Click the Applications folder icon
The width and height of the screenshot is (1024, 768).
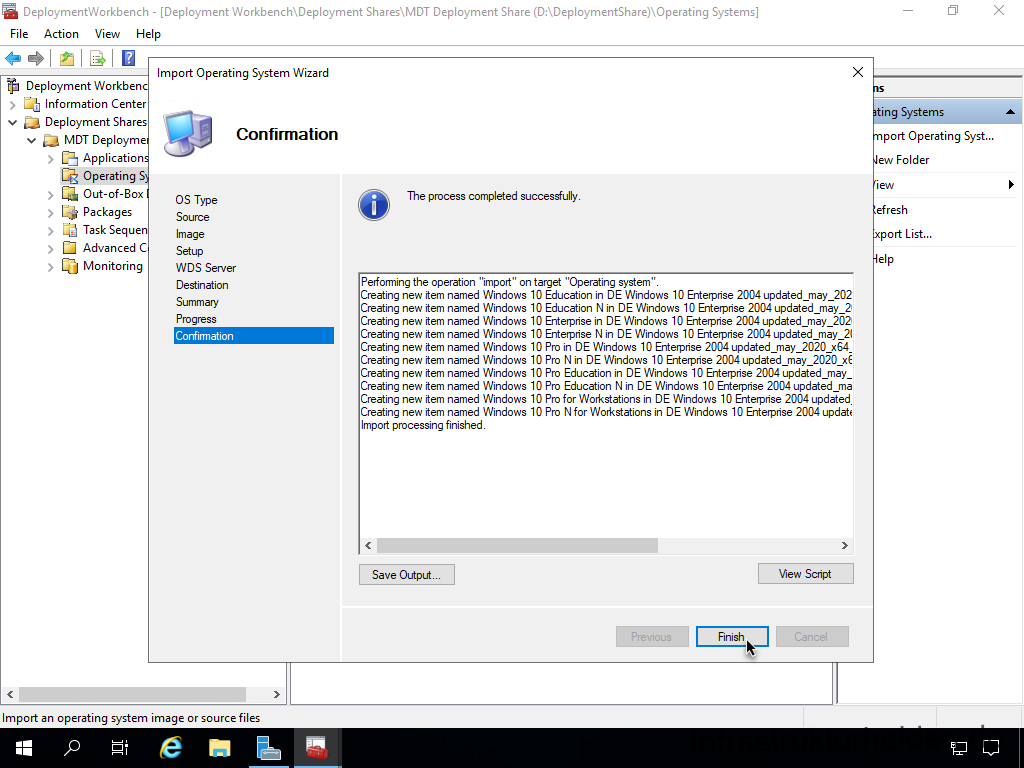[70, 158]
